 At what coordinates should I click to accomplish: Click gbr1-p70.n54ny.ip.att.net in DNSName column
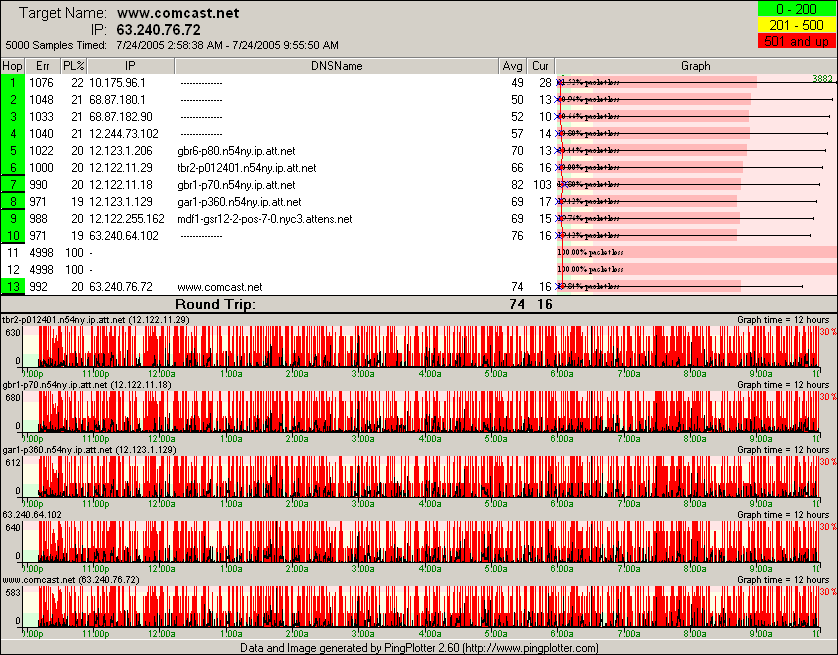(x=236, y=185)
